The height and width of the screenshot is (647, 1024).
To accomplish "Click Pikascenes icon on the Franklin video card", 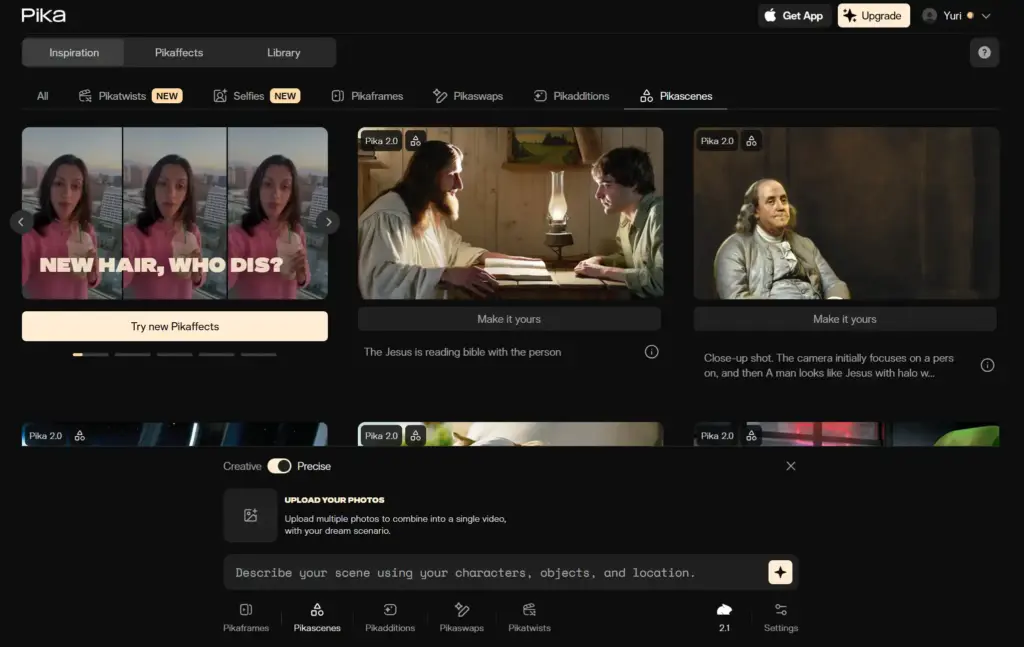I will [x=751, y=141].
